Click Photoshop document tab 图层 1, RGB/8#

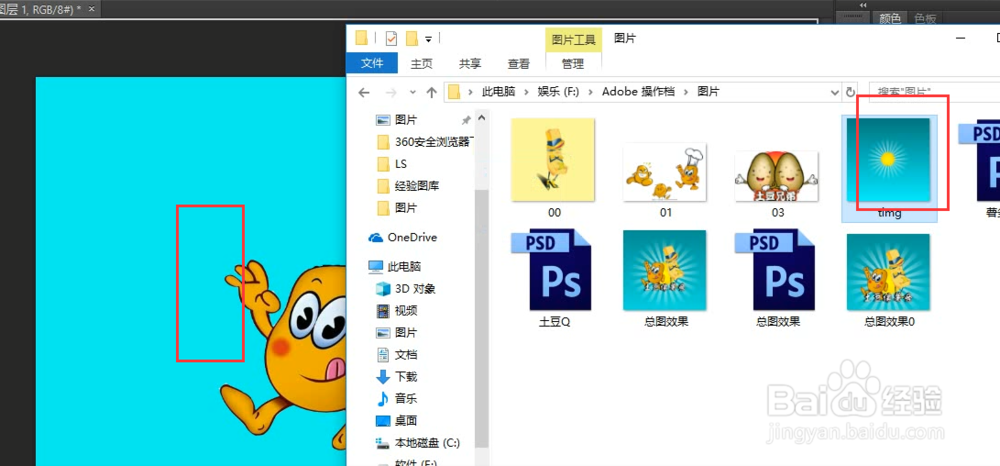point(40,9)
